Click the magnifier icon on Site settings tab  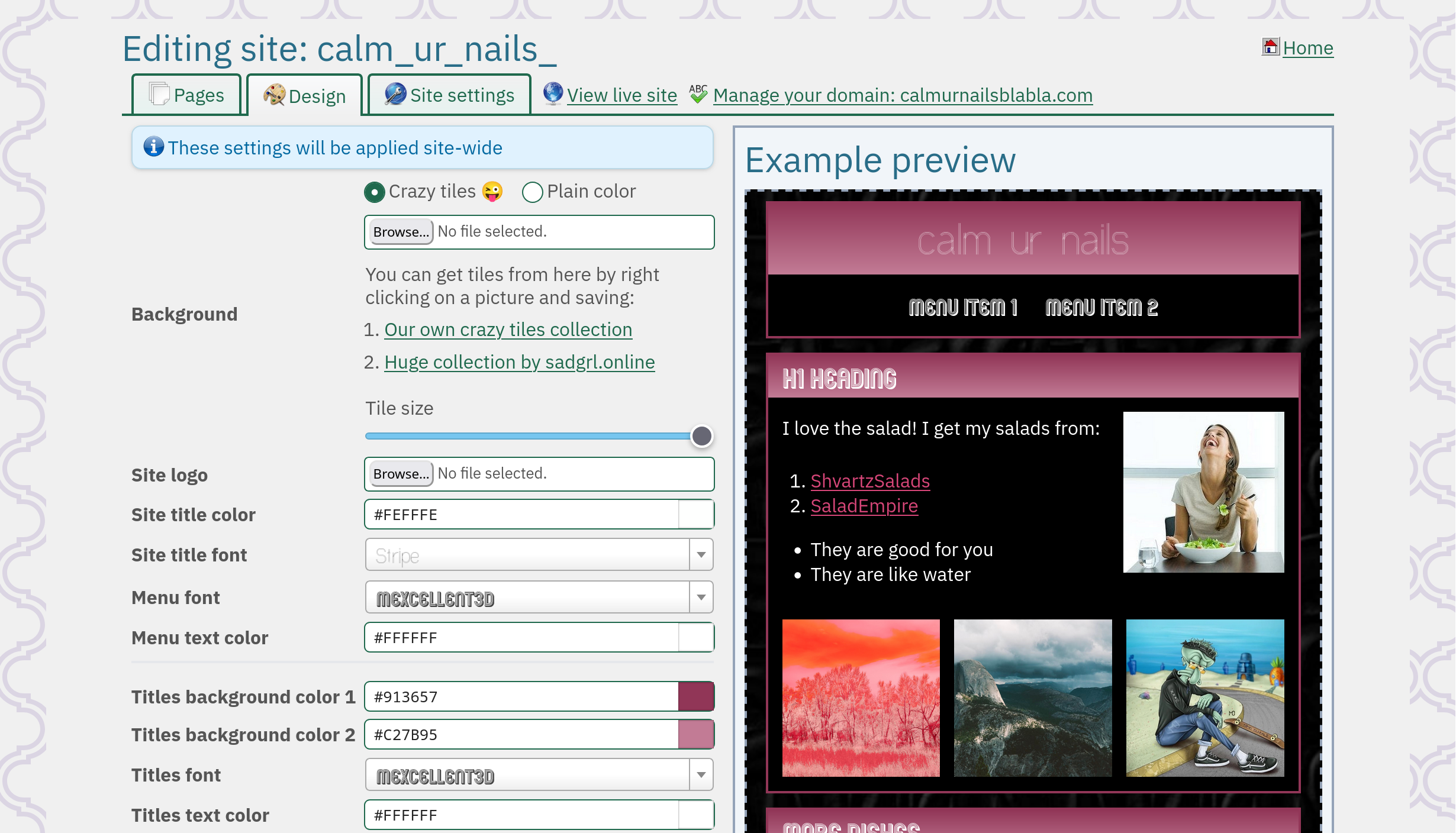[394, 95]
